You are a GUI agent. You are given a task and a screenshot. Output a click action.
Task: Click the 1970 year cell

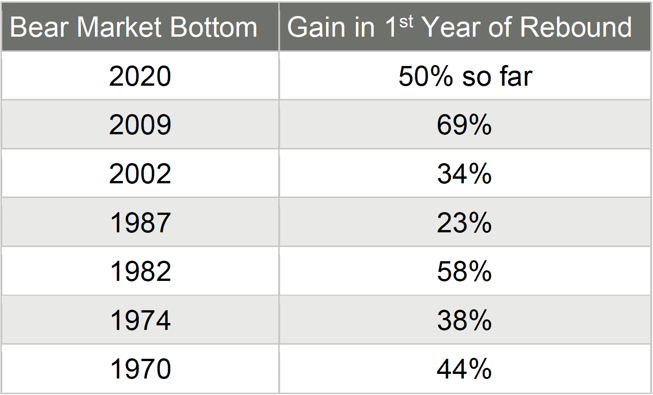pos(140,369)
